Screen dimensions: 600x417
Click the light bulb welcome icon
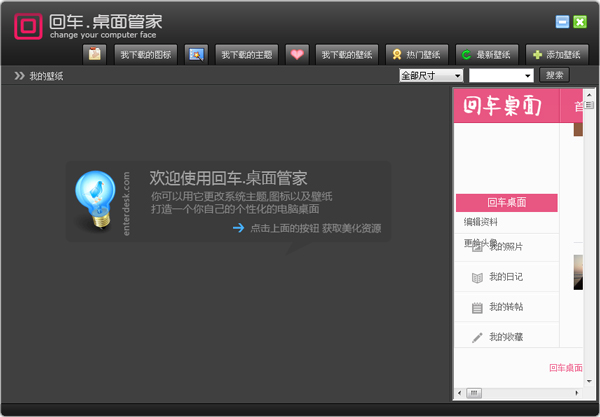(98, 199)
